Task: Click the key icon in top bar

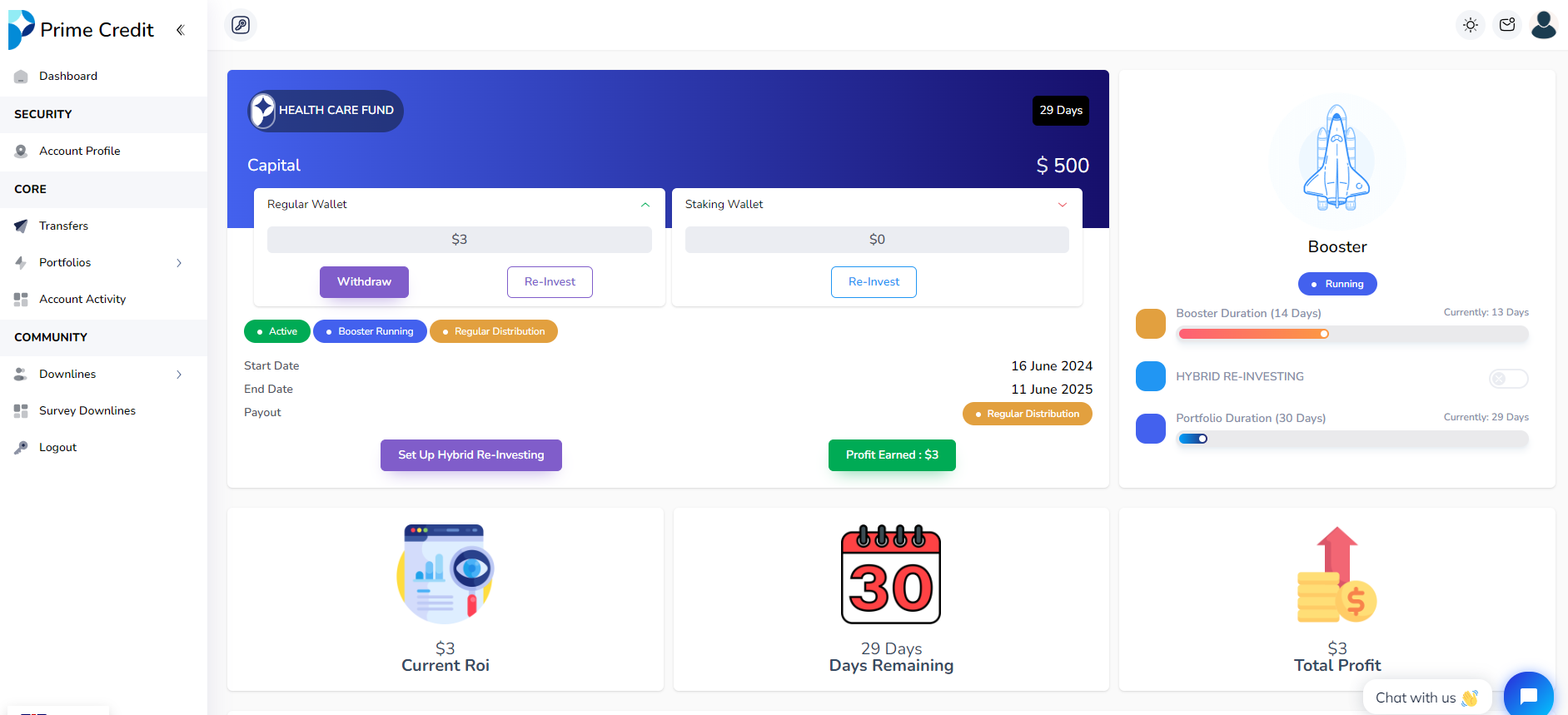Action: click(241, 25)
